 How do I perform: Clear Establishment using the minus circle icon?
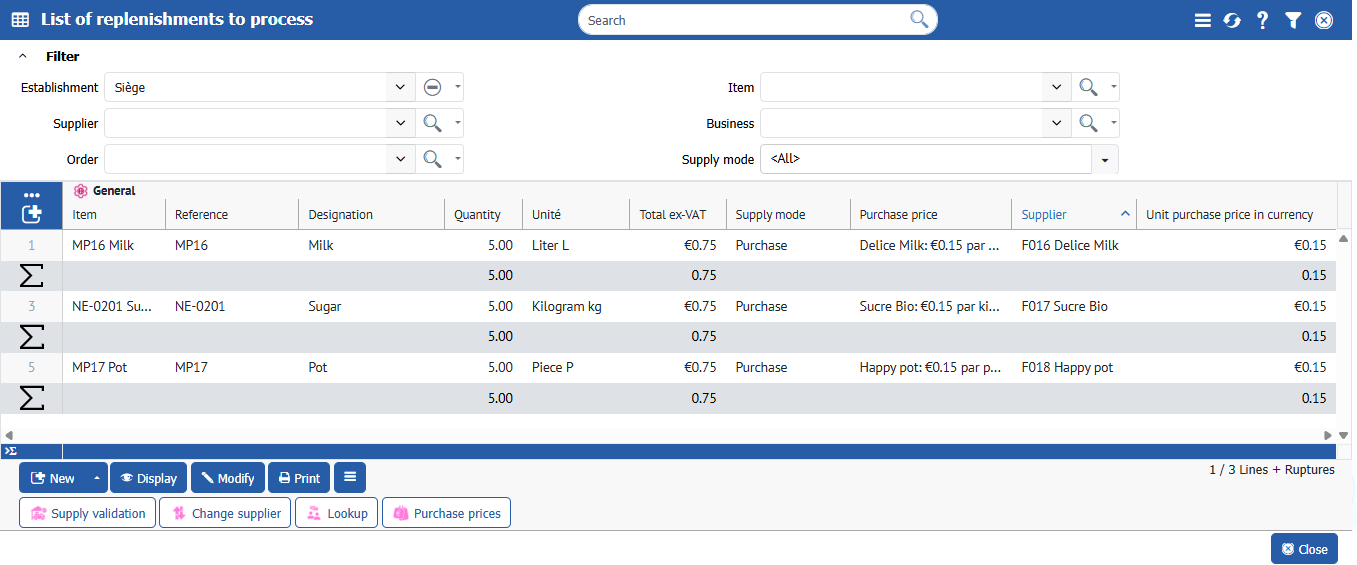coord(432,87)
